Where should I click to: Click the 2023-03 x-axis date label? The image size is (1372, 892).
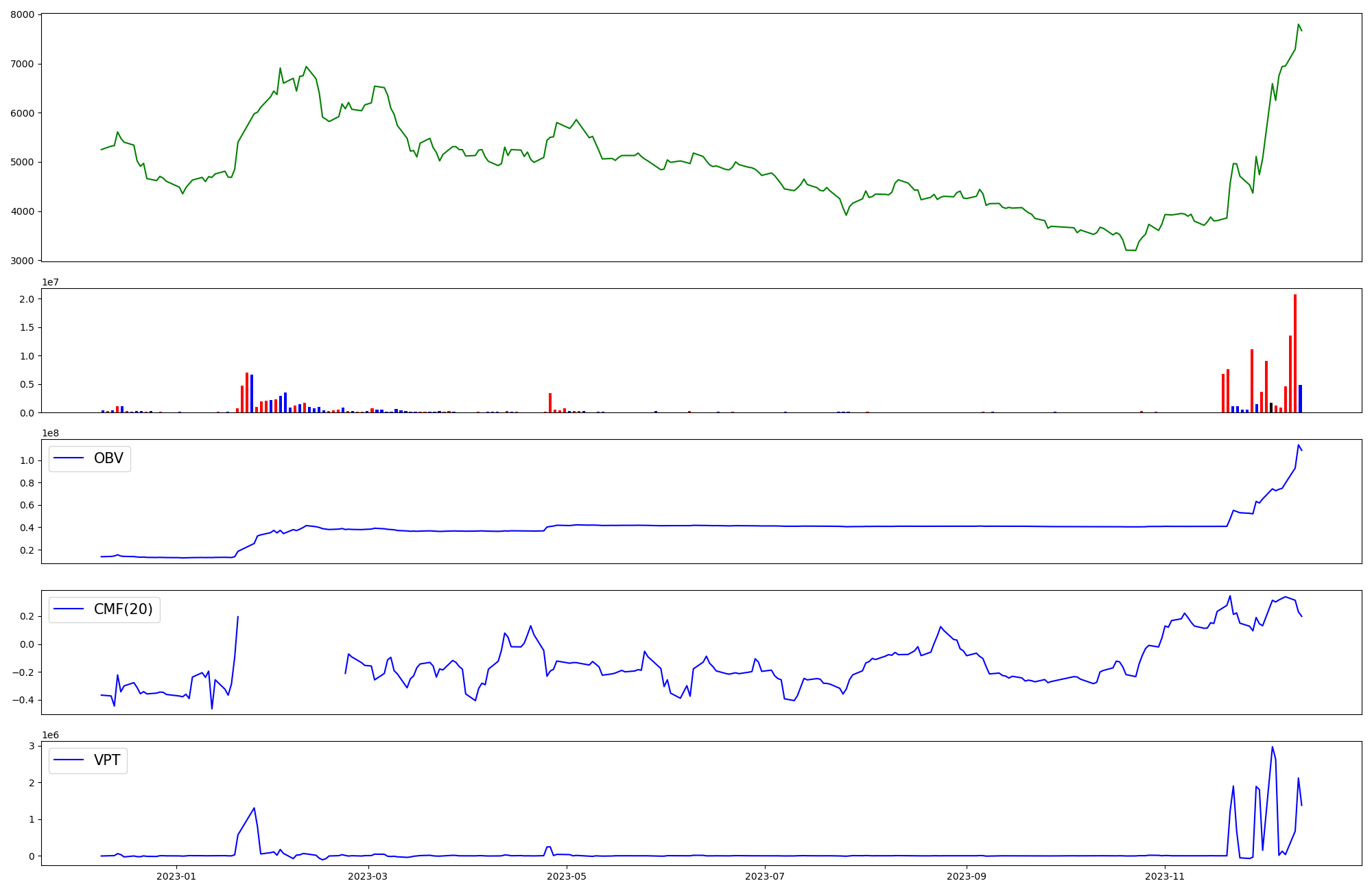(x=368, y=876)
